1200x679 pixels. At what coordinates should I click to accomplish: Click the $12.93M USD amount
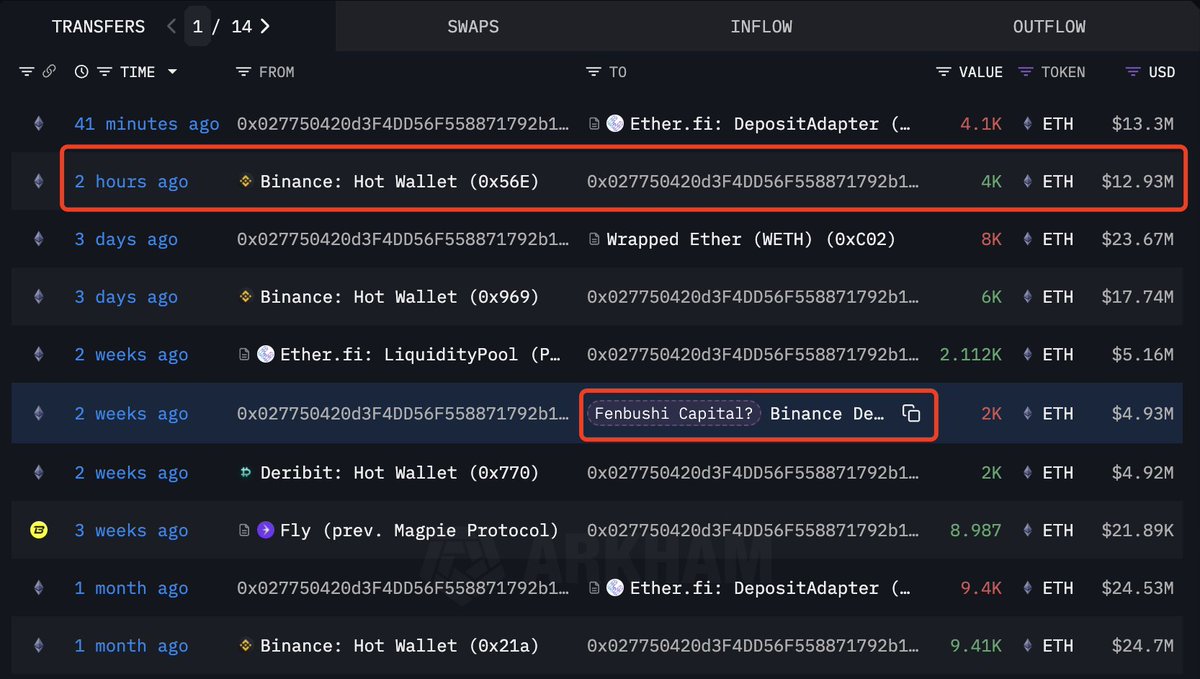(x=1137, y=181)
